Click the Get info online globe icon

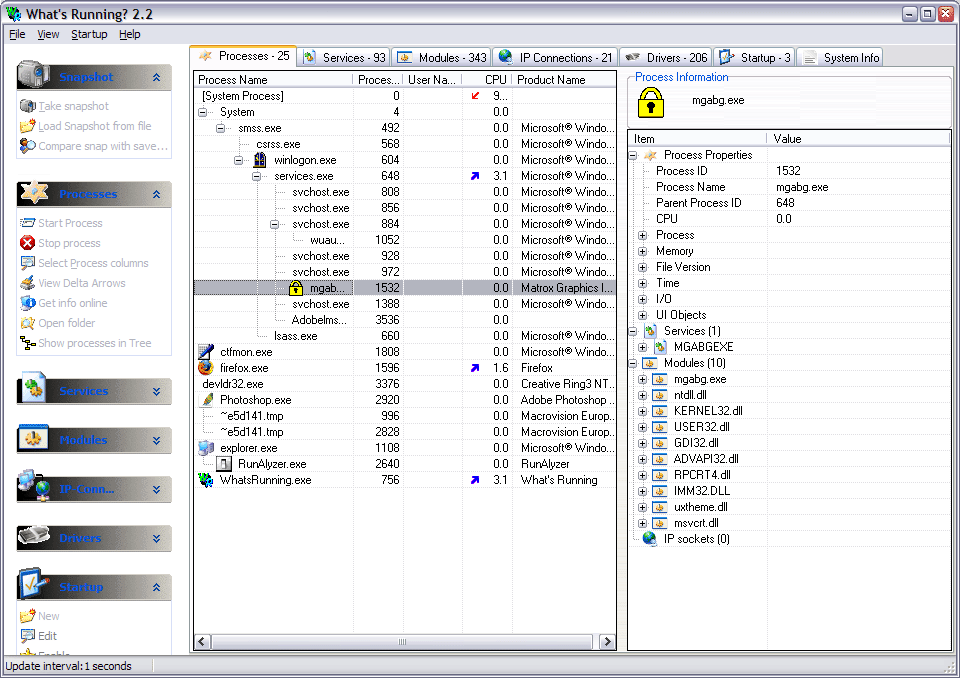tap(28, 303)
